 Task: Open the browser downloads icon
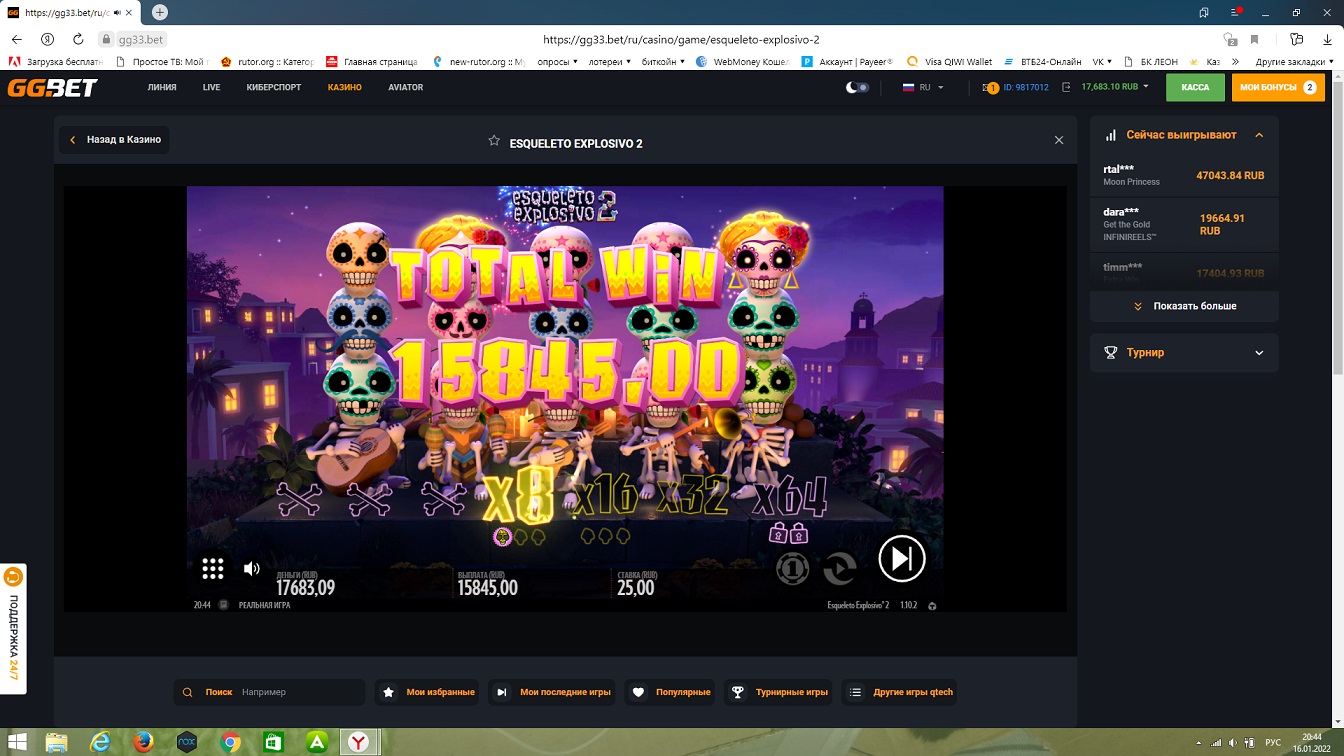pos(1327,40)
